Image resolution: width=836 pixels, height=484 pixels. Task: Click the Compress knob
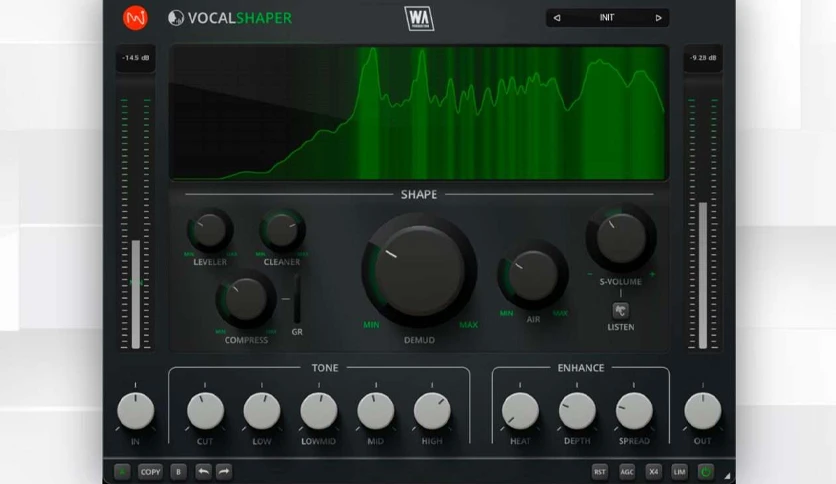pos(246,299)
